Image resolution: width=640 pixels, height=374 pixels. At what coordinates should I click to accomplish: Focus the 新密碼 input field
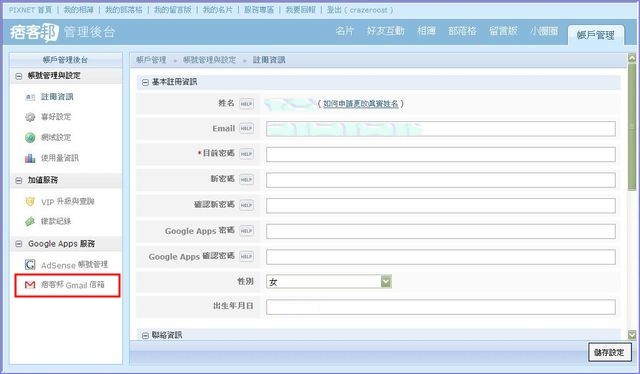[441, 180]
